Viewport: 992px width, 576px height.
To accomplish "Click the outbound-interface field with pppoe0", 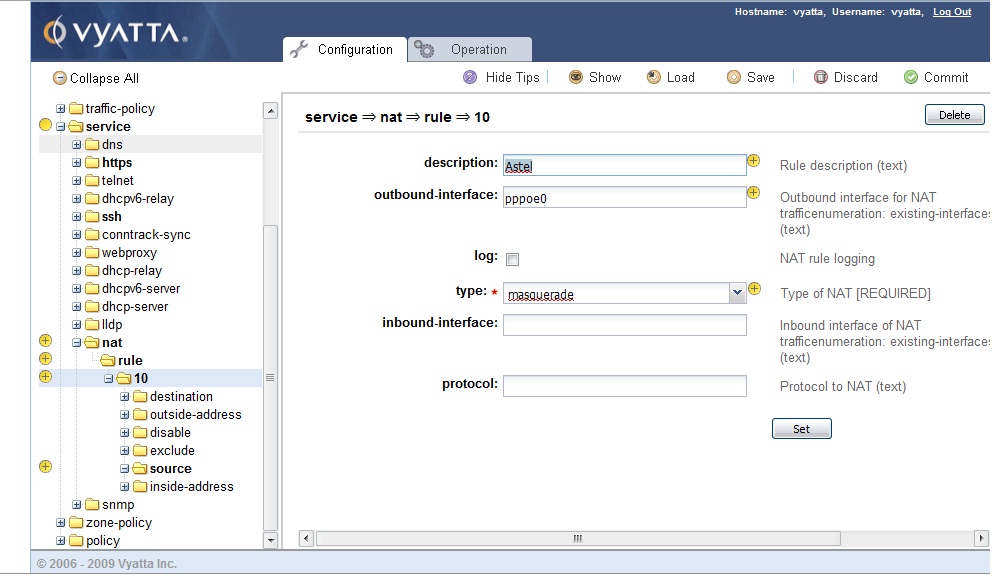I will pyautogui.click(x=624, y=197).
